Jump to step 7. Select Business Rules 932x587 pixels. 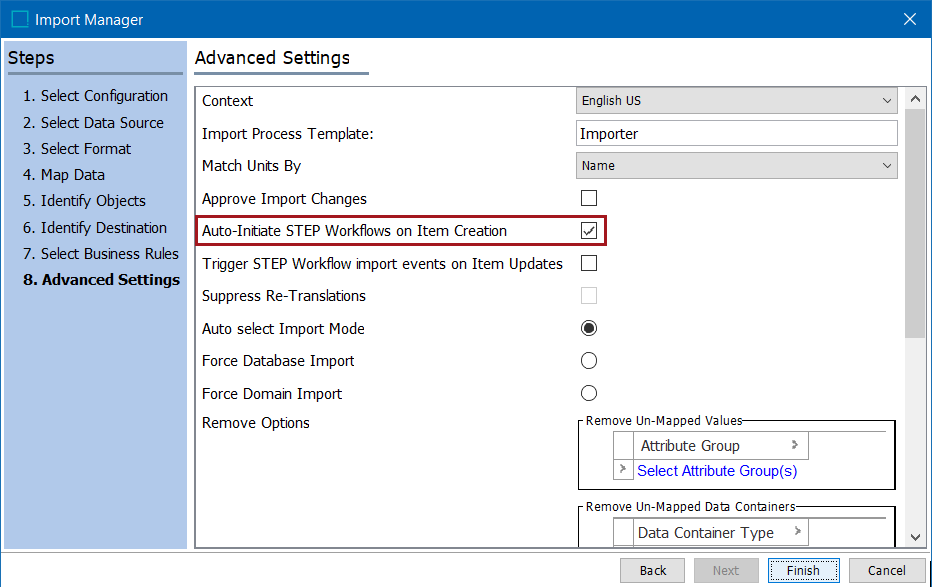[x=100, y=254]
